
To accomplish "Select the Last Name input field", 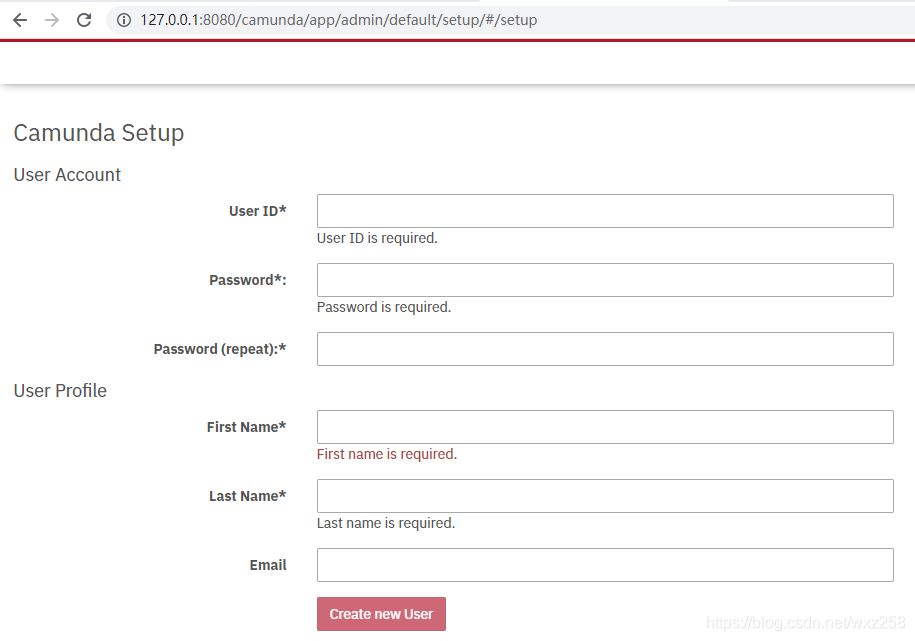I will coord(605,496).
